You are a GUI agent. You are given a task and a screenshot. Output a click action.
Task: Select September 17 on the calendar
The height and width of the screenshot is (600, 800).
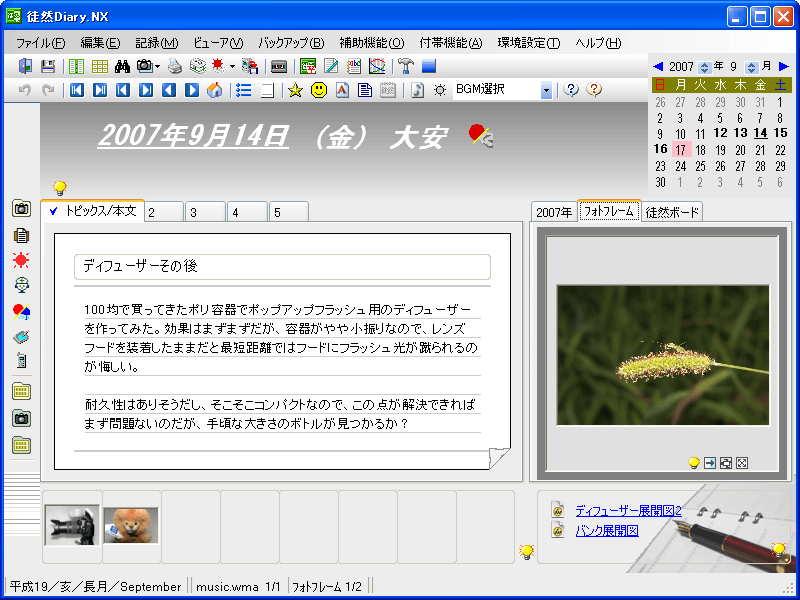pos(680,150)
